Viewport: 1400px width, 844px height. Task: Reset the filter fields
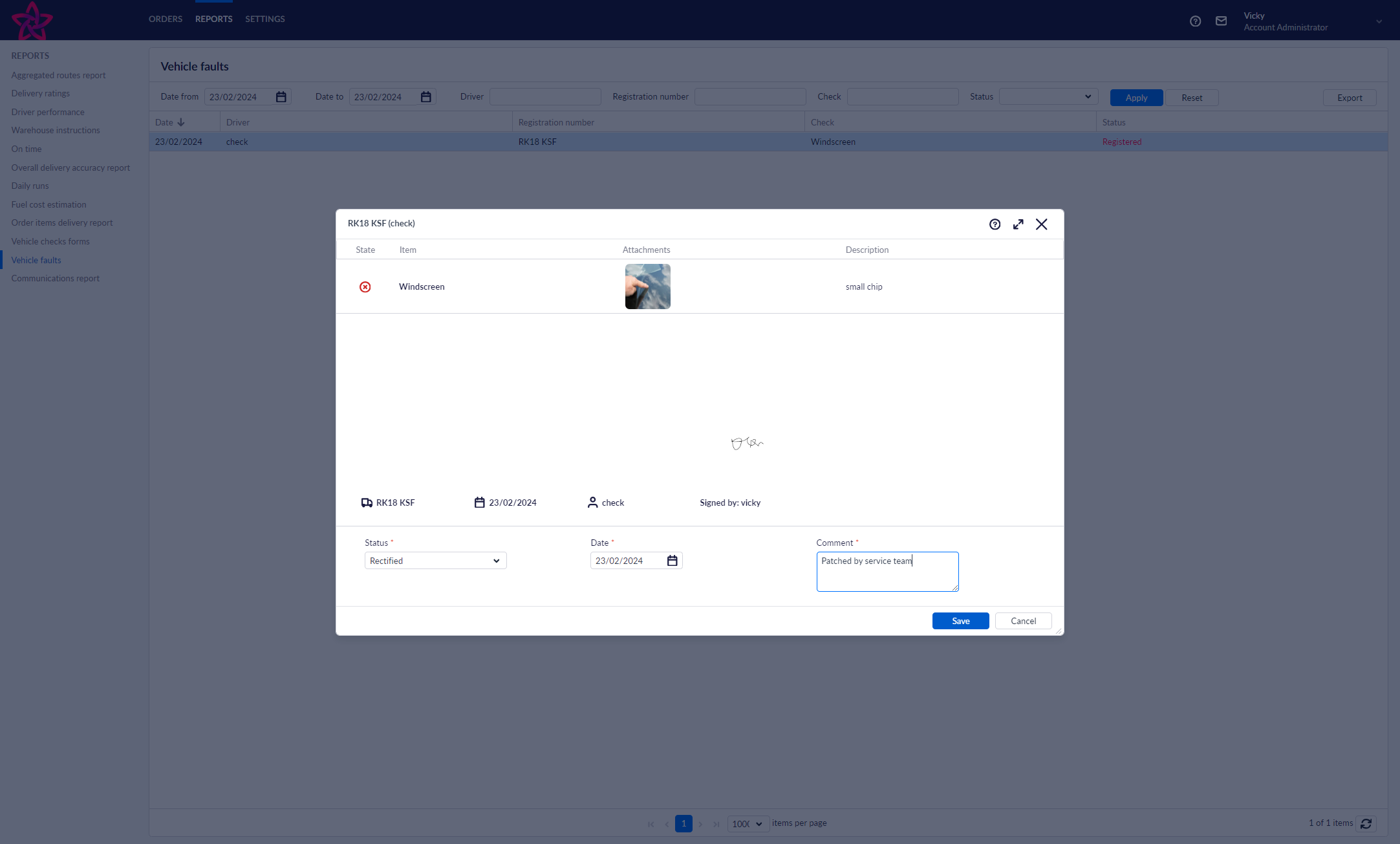click(x=1192, y=98)
